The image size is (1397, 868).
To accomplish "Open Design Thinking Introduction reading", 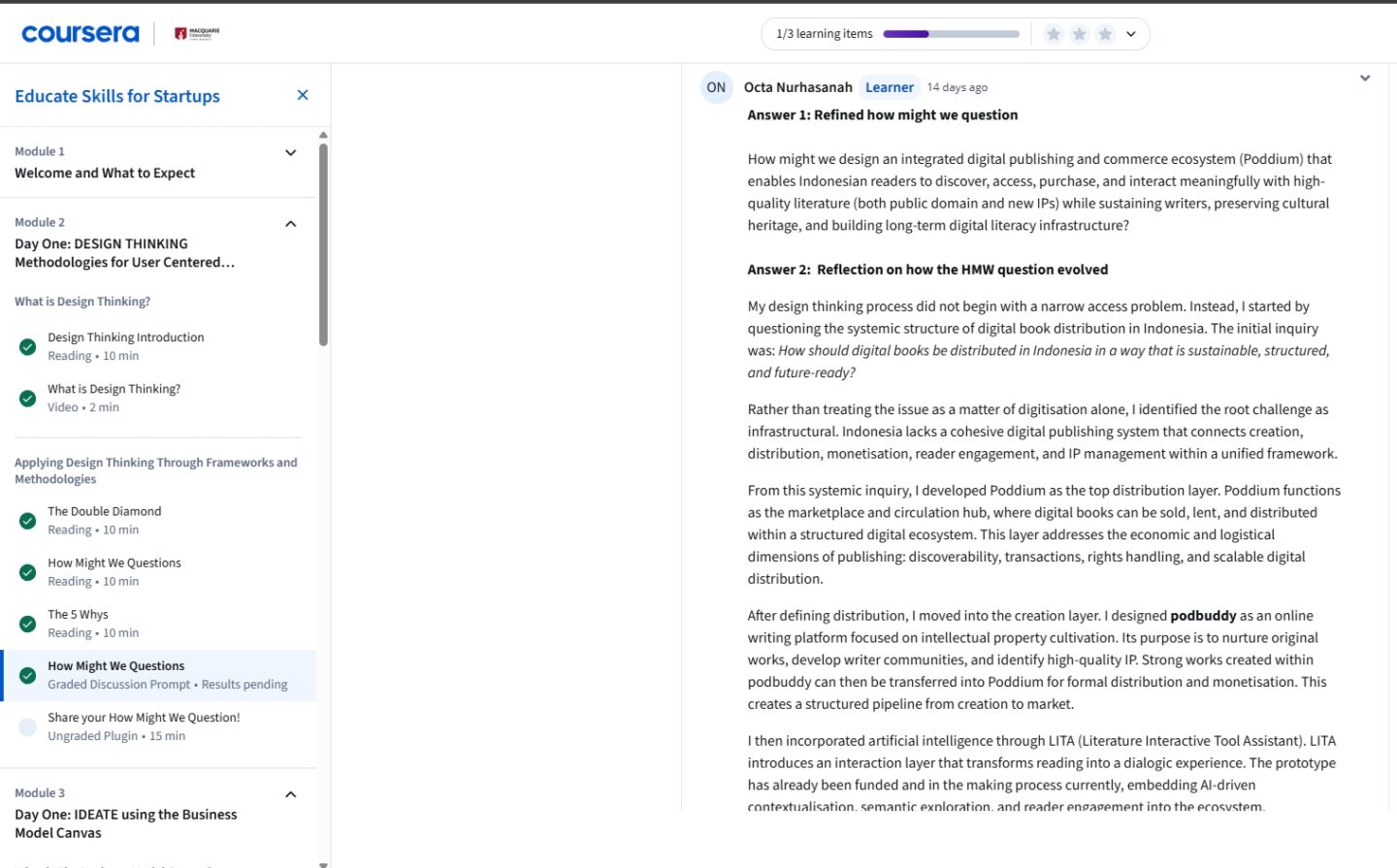I will (126, 338).
